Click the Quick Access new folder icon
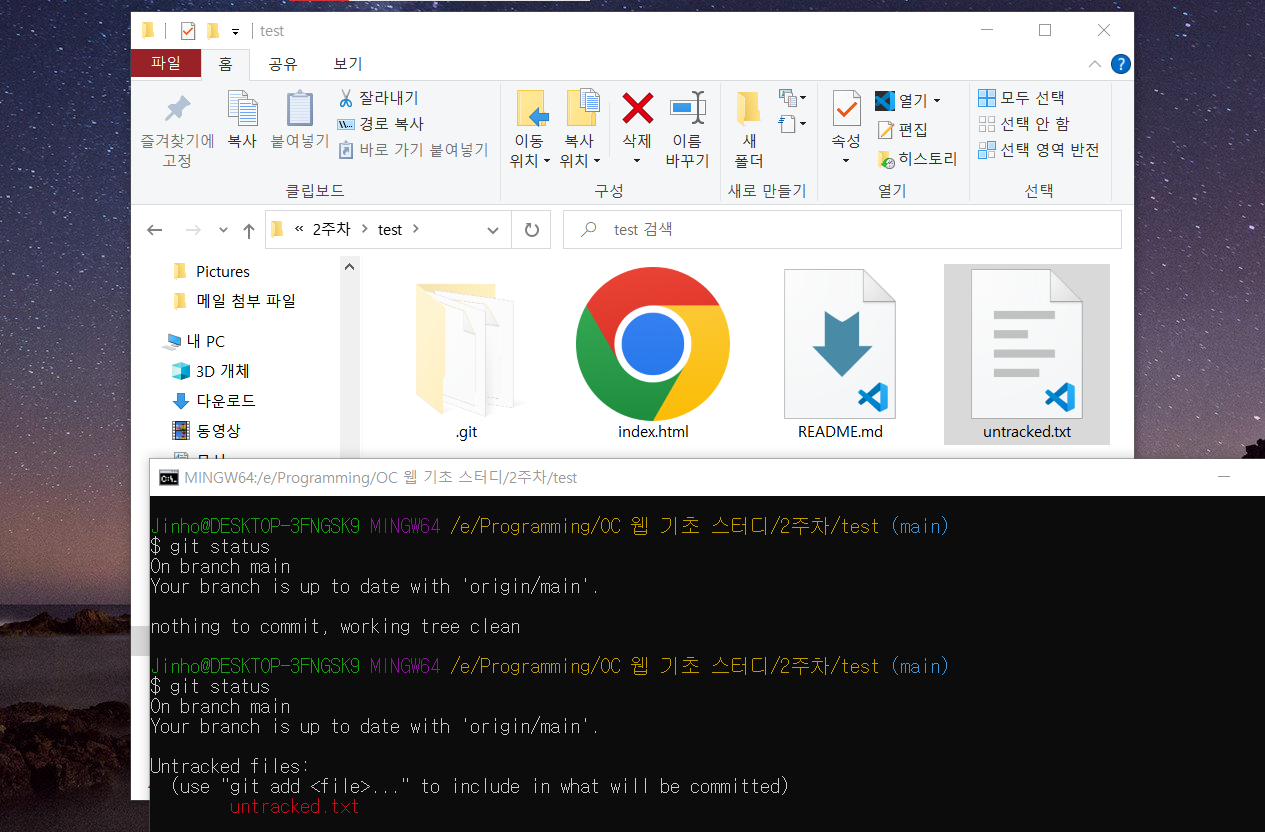The image size is (1265, 832). tap(213, 31)
